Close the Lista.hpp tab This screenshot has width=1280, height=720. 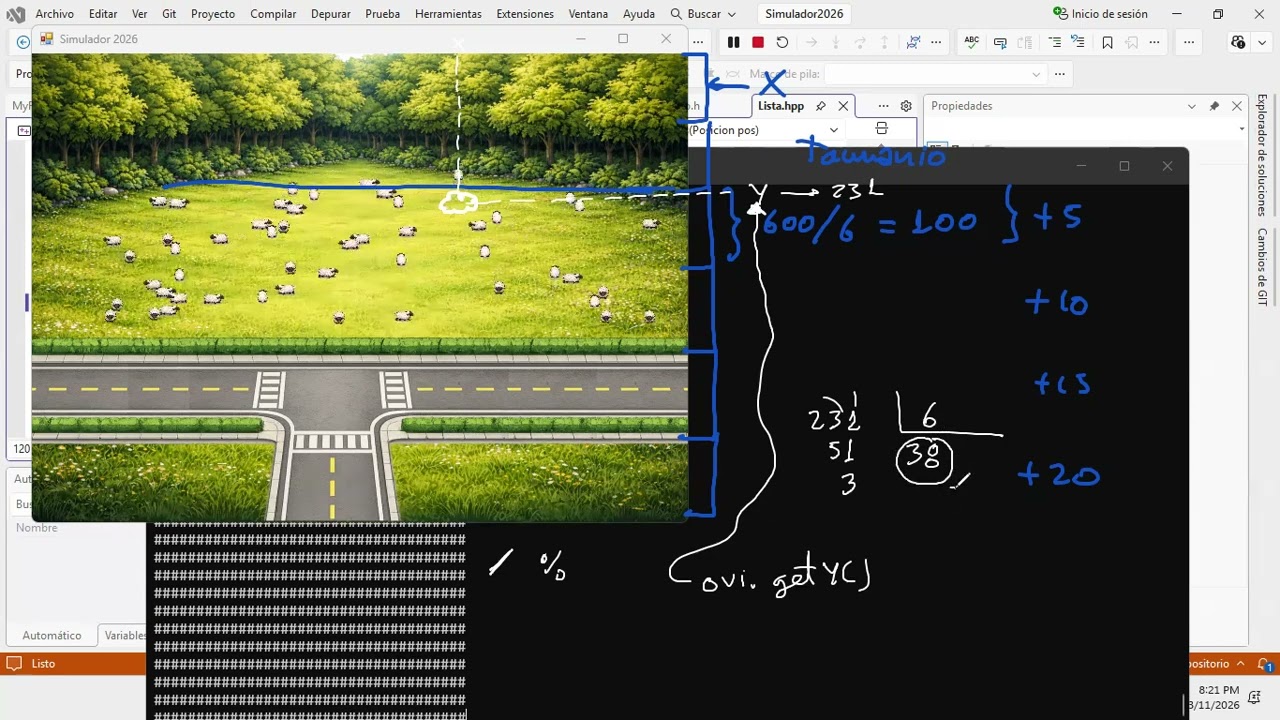[843, 106]
